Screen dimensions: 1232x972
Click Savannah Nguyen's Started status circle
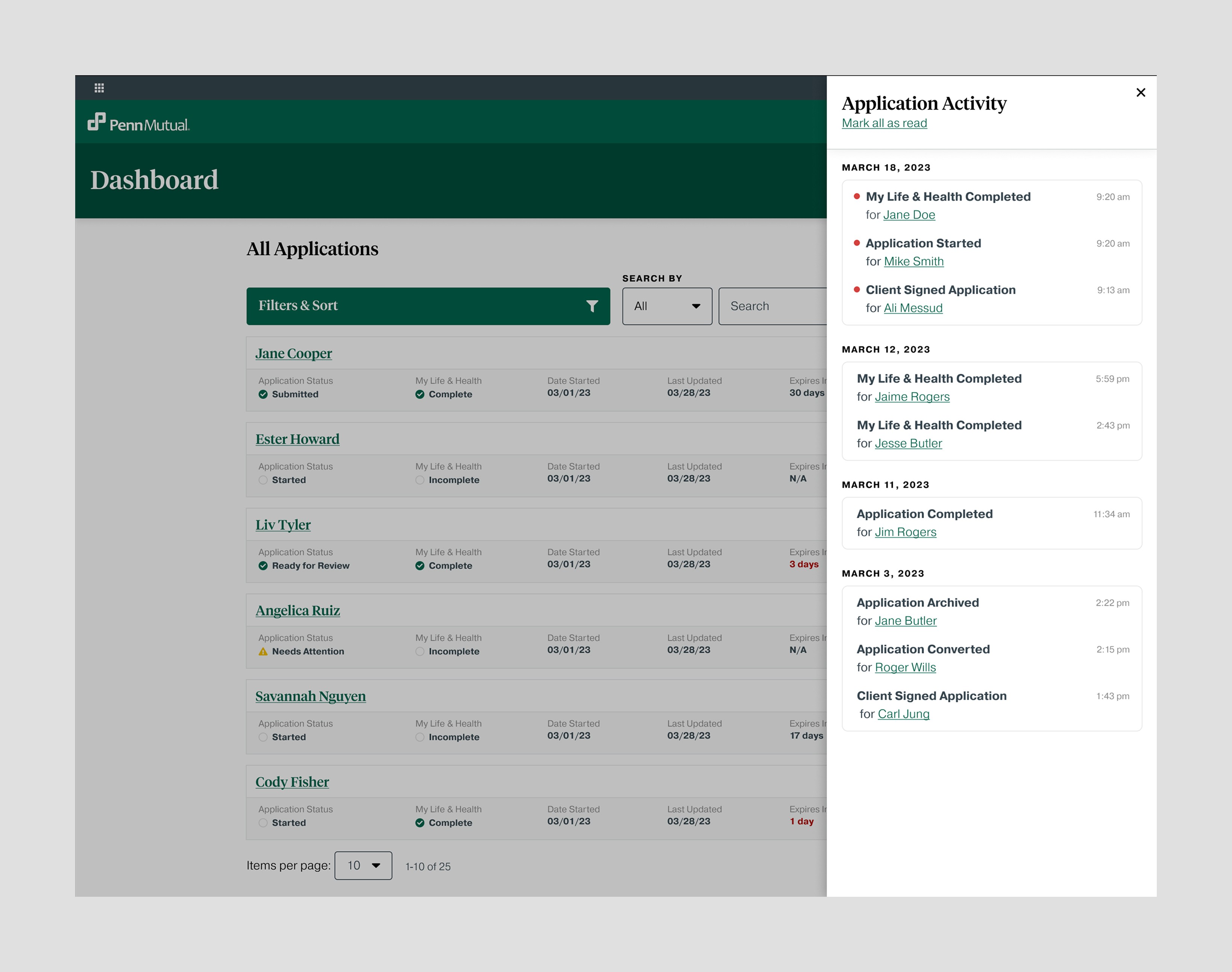click(x=263, y=737)
